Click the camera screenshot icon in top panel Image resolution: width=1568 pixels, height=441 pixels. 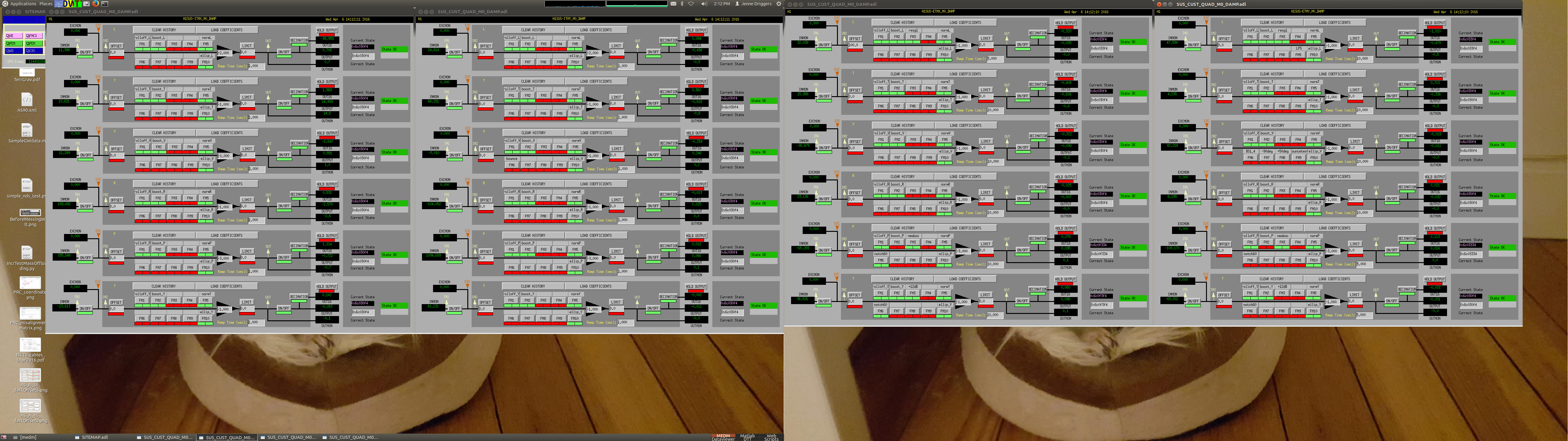(86, 4)
